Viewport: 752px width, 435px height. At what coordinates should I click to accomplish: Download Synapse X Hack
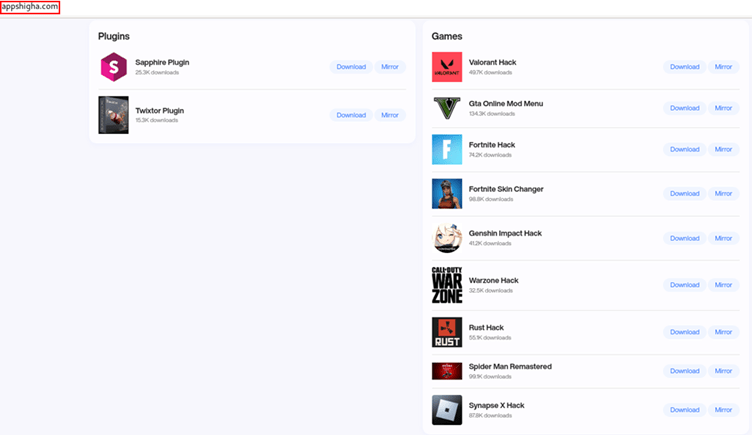684,410
